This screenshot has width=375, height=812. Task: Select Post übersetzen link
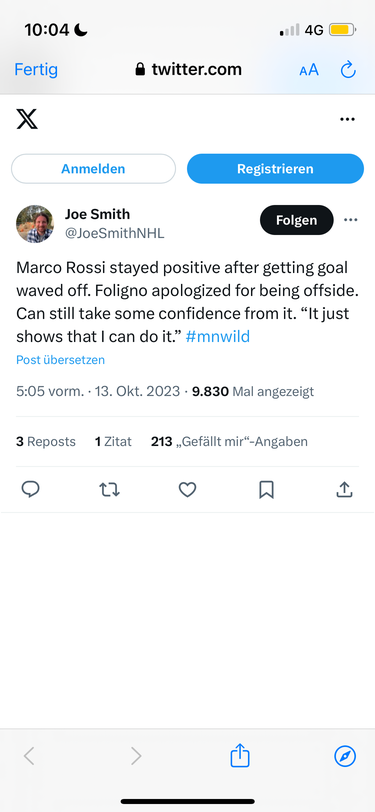coord(61,360)
